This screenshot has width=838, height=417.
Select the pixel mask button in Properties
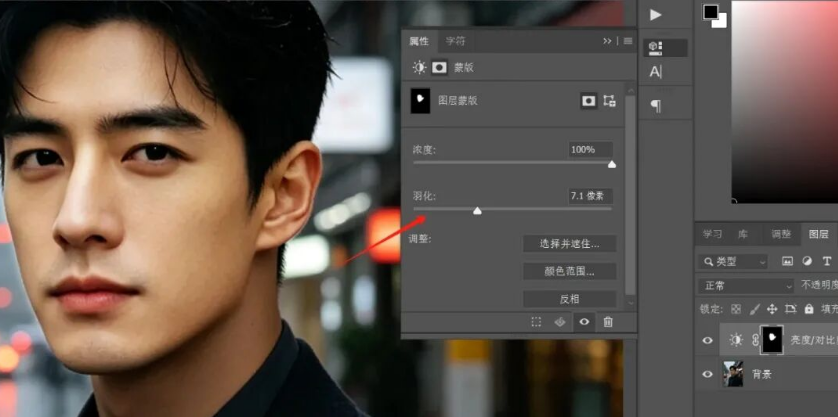click(x=588, y=101)
